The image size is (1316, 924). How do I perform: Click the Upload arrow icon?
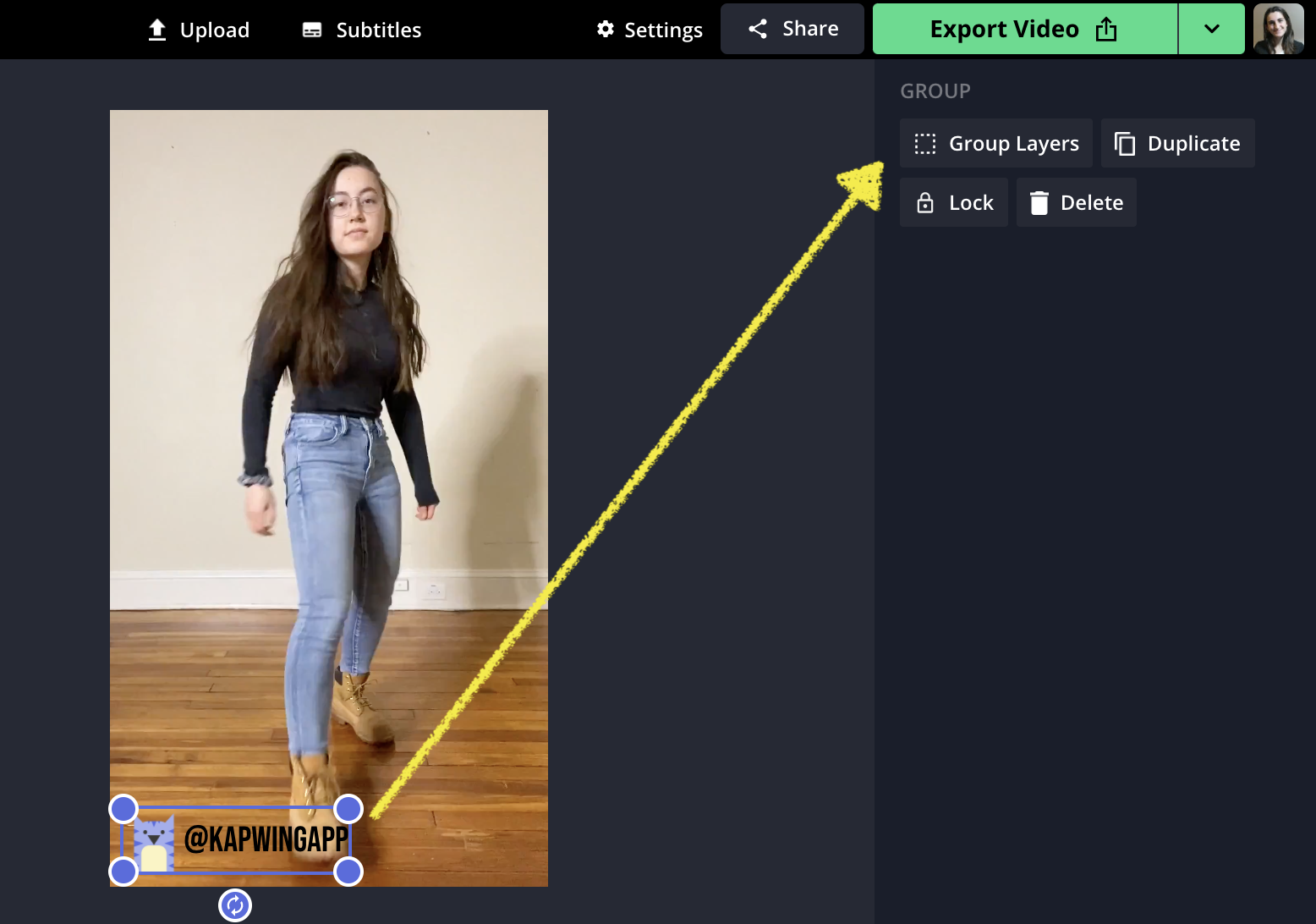[157, 30]
